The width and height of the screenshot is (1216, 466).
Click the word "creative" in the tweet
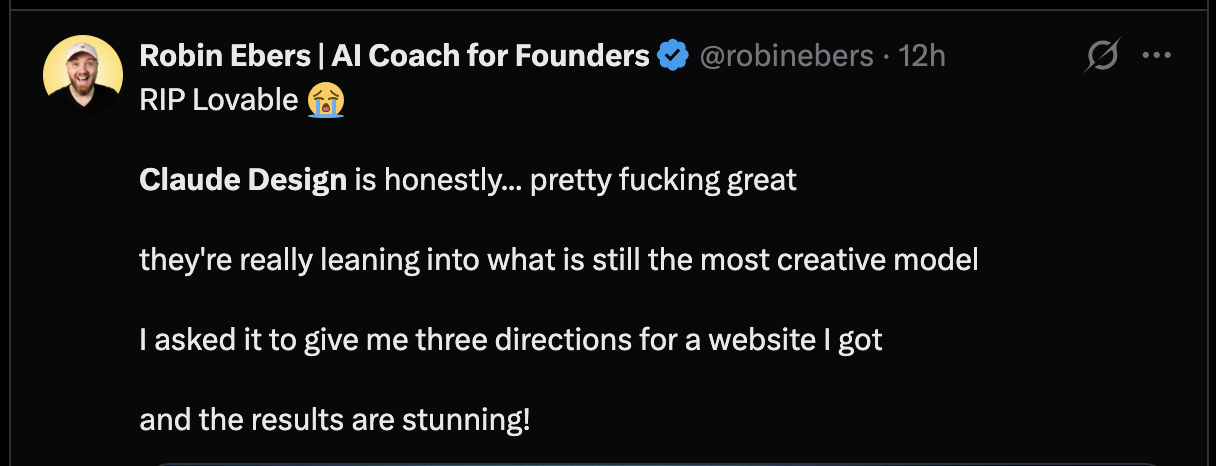845,260
